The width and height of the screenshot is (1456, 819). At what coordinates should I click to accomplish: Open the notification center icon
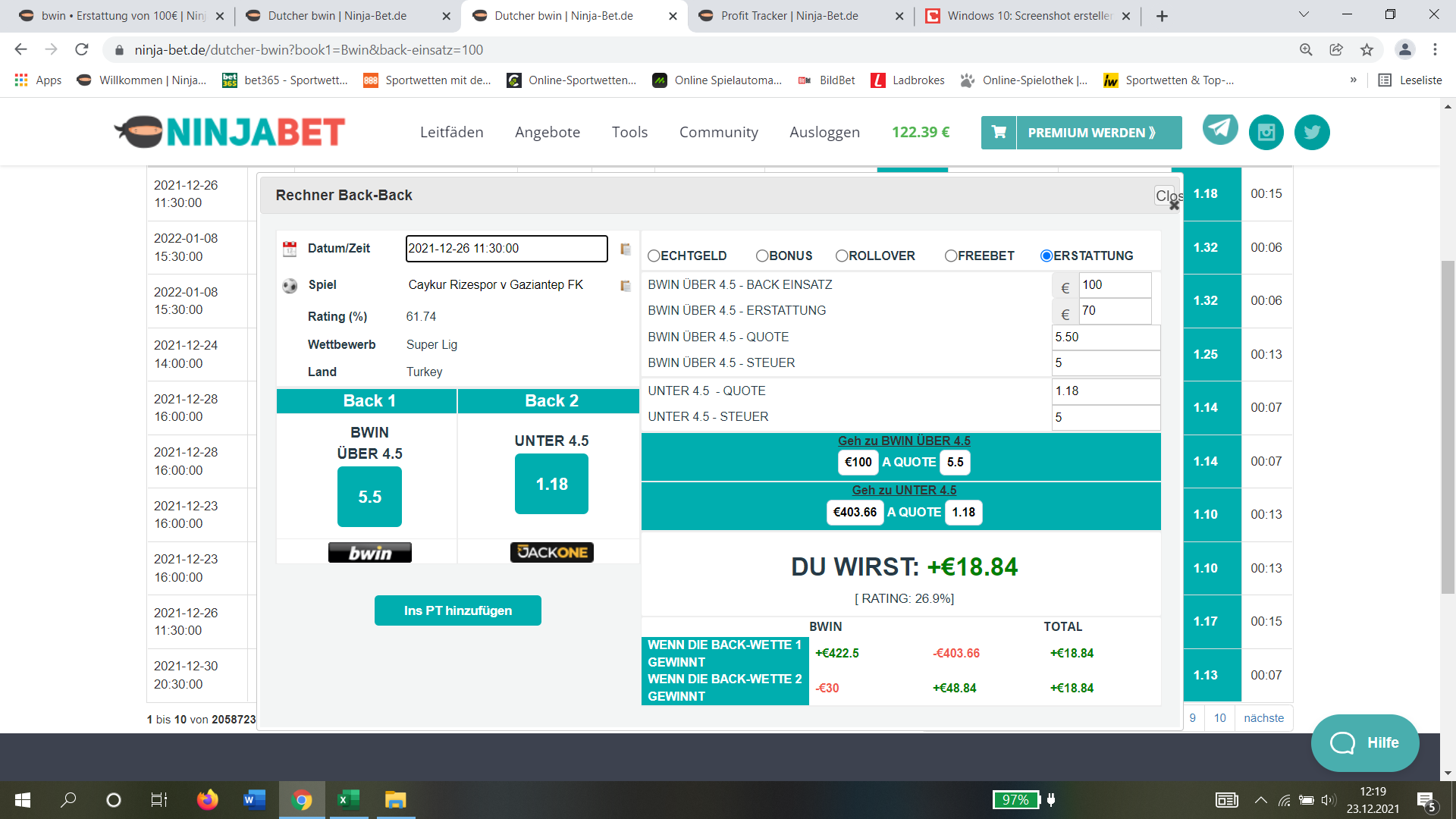[1426, 801]
